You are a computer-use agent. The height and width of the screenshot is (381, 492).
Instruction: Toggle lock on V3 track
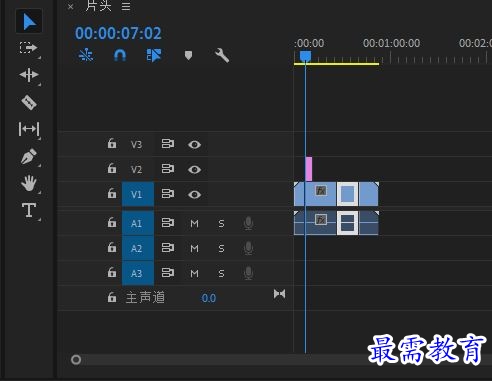pos(112,143)
